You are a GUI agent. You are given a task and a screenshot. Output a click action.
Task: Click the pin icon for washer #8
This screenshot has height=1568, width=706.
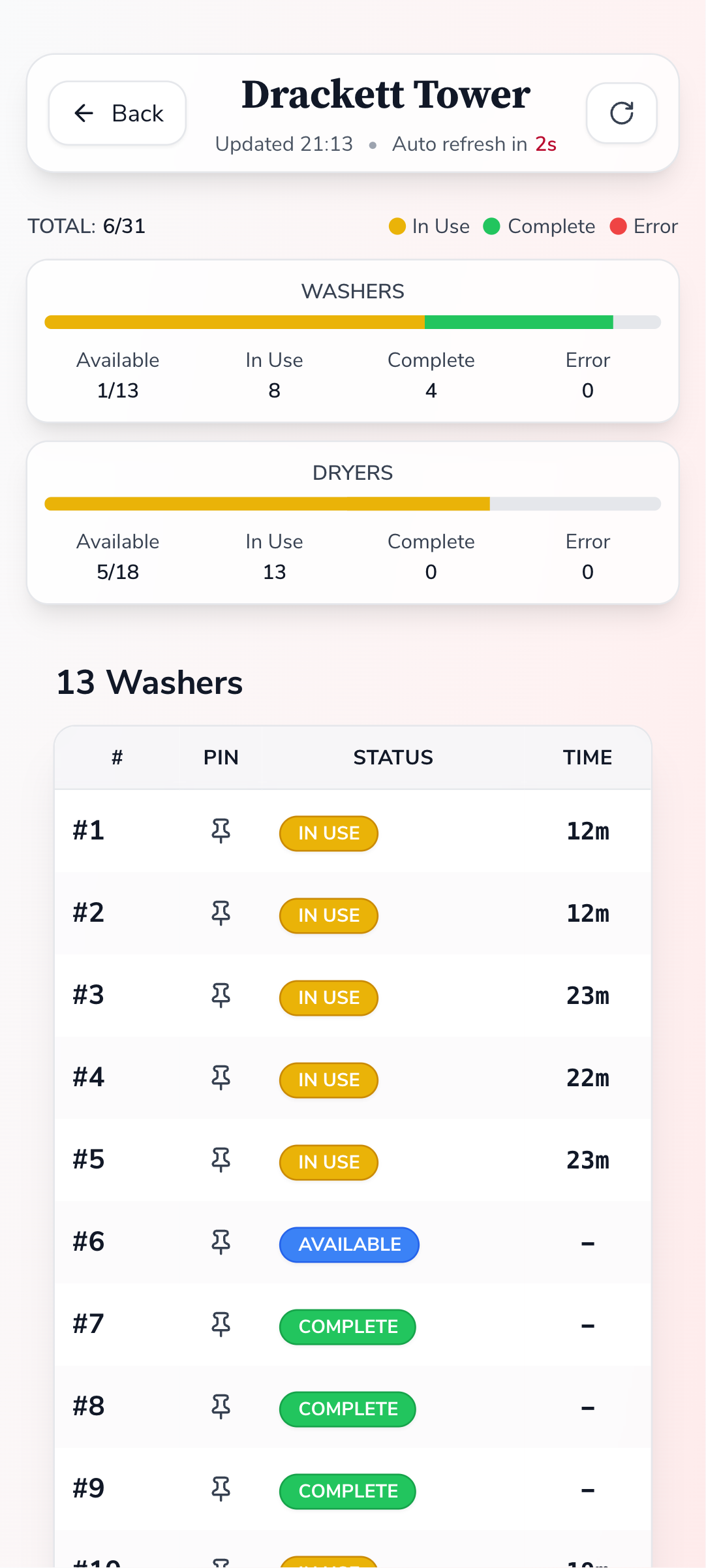[x=221, y=1407]
